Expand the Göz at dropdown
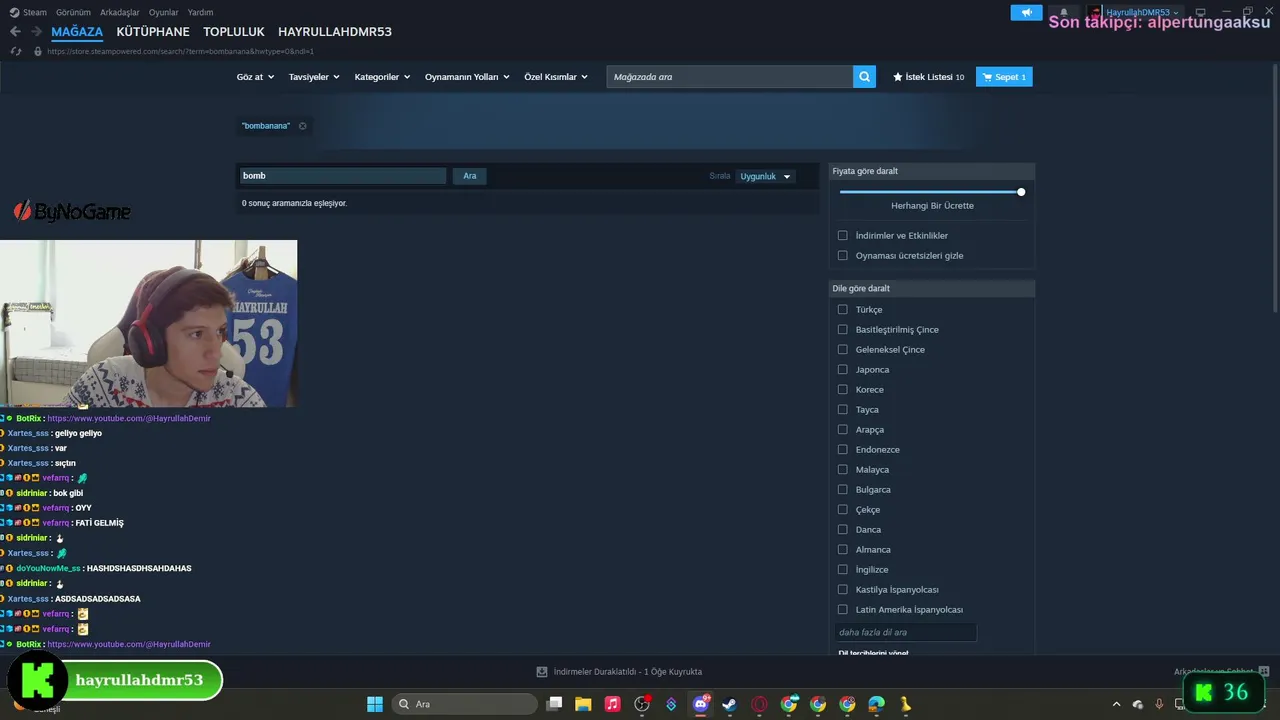Viewport: 1280px width, 720px height. click(254, 77)
